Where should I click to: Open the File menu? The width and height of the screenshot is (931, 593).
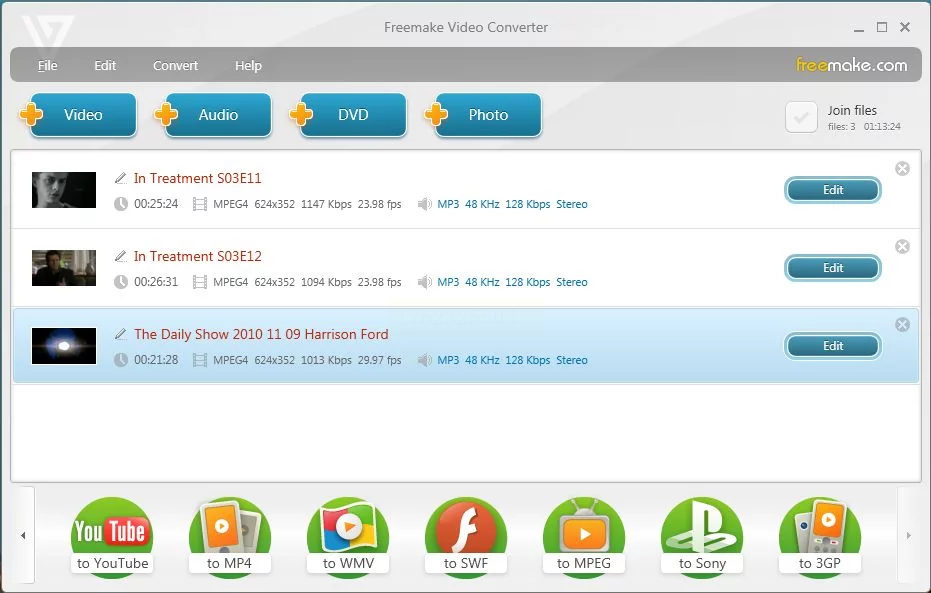click(48, 65)
